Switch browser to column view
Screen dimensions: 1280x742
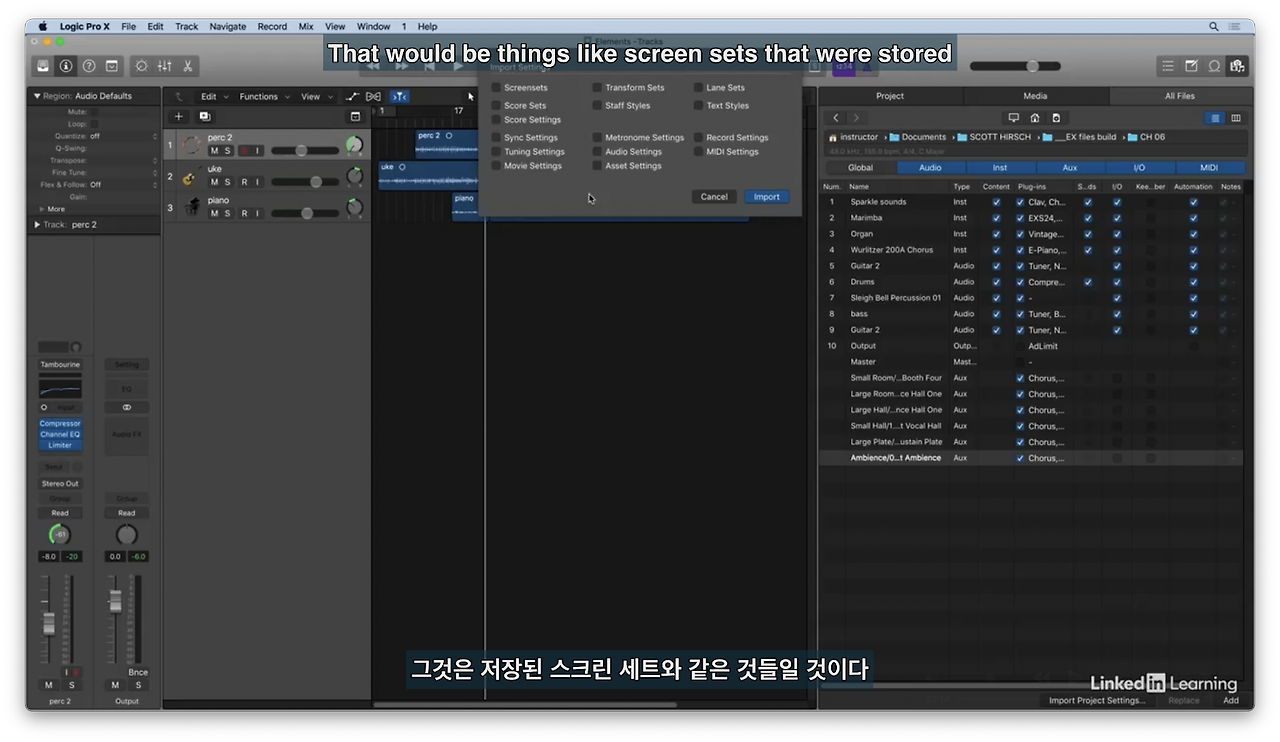(x=1236, y=118)
